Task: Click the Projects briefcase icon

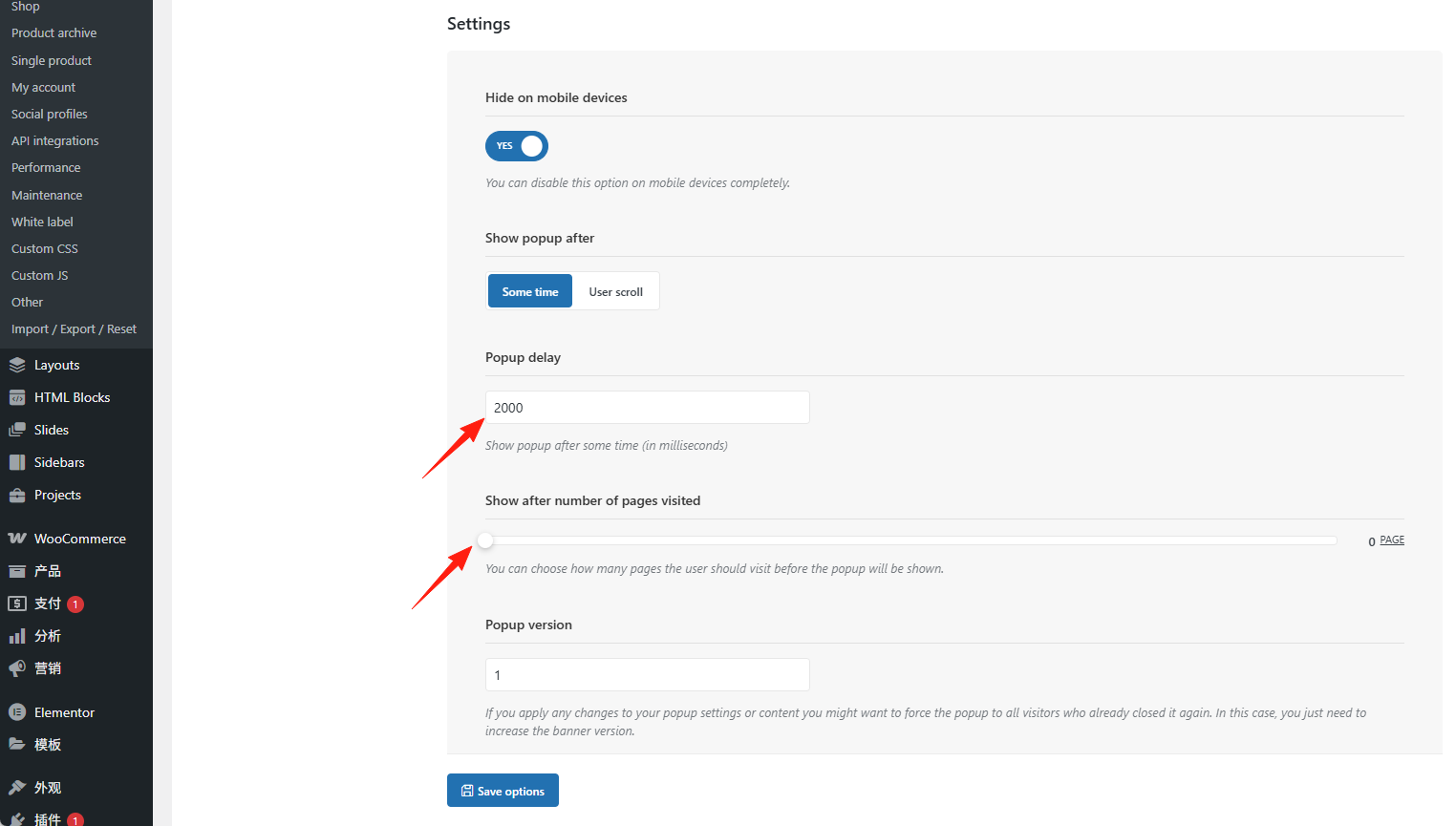Action: pos(17,495)
